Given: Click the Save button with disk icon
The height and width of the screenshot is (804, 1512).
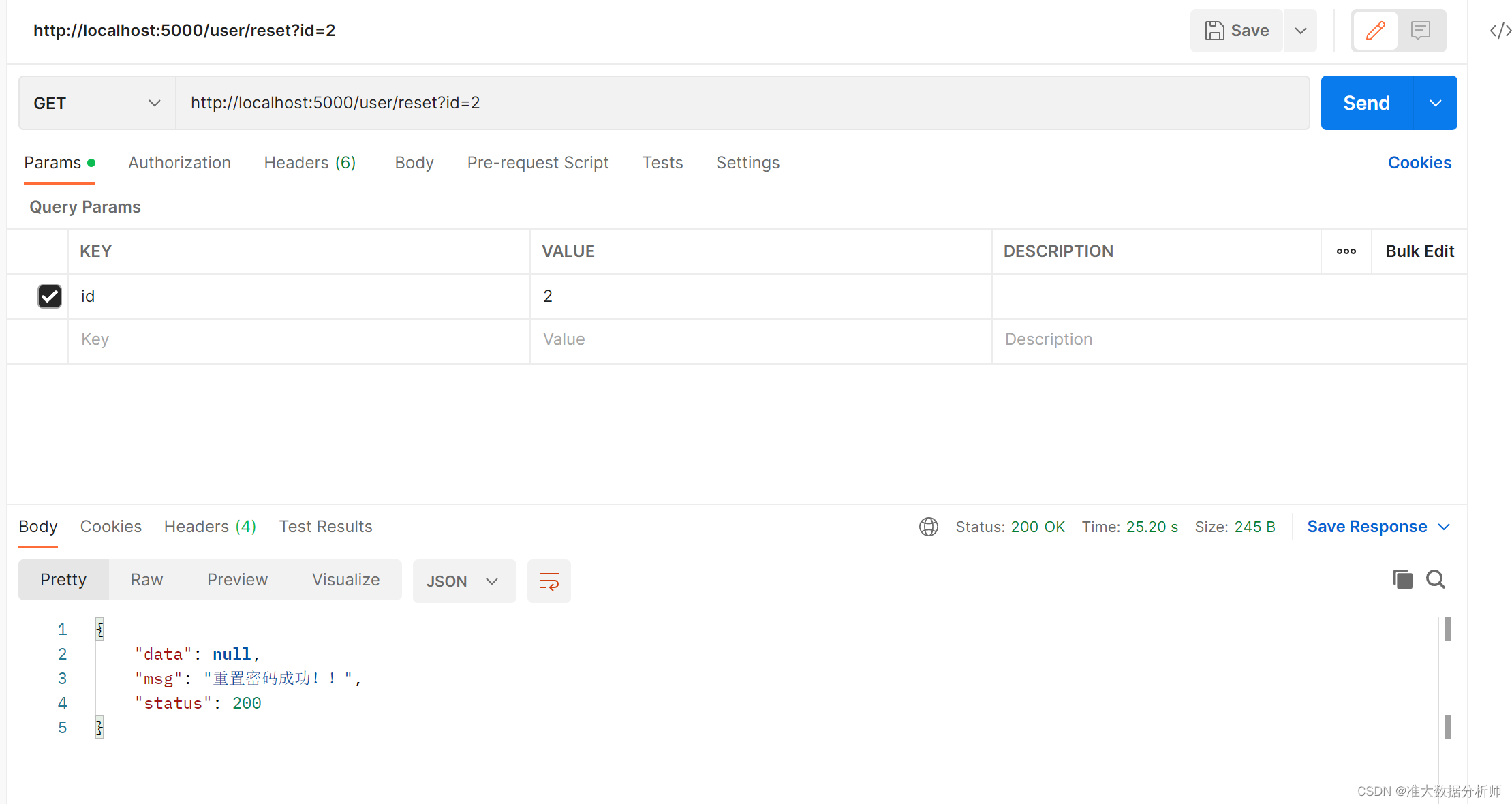Looking at the screenshot, I should (1236, 31).
